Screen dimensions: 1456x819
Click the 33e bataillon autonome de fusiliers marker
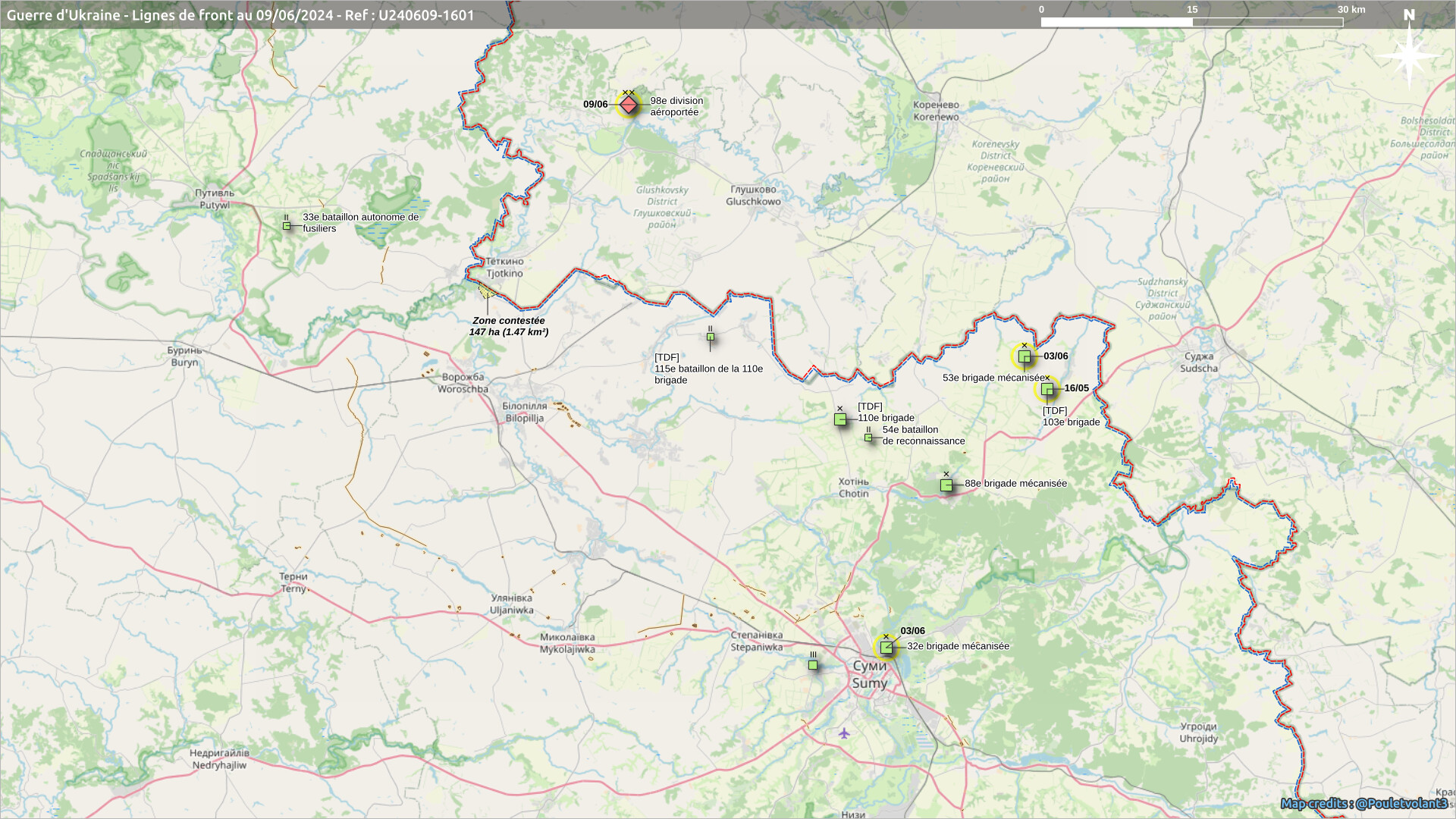pos(287,225)
